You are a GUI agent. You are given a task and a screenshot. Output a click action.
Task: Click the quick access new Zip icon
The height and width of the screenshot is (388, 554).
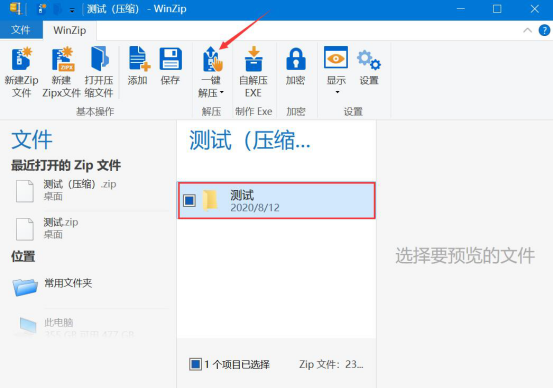42,8
